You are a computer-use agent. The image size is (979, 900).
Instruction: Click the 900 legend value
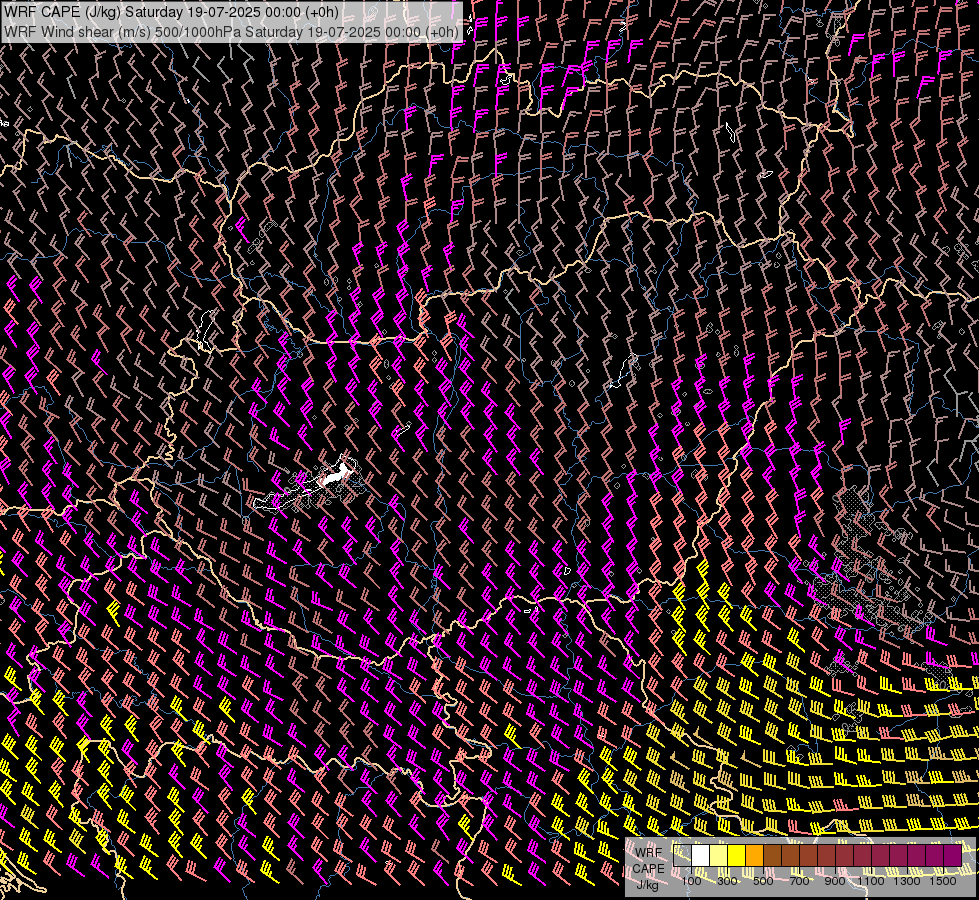pos(835,881)
